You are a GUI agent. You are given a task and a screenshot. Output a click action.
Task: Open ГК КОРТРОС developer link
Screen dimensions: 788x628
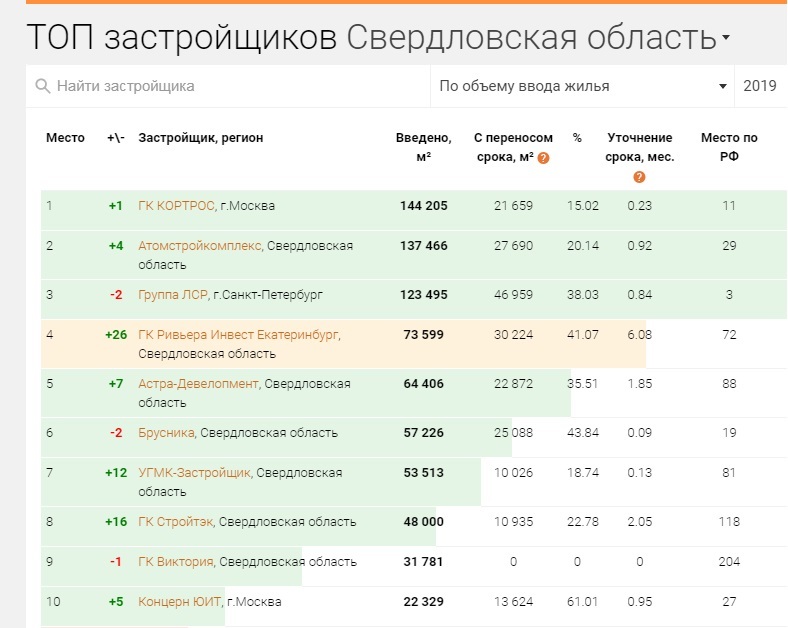(x=176, y=206)
